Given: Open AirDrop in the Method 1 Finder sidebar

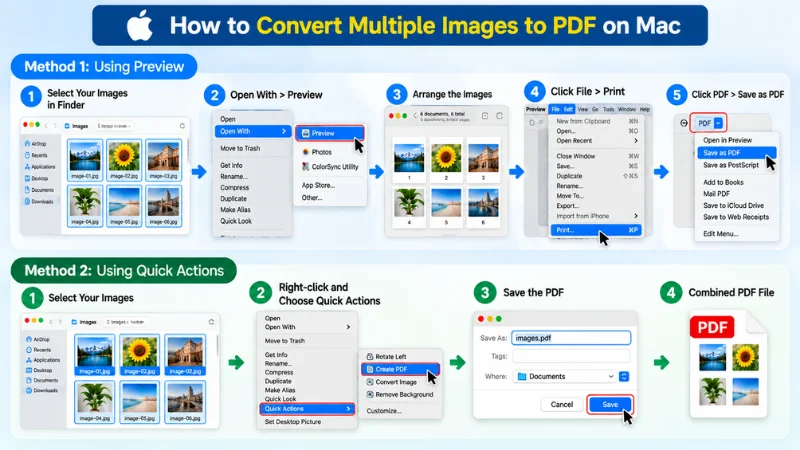Looking at the screenshot, I should point(35,144).
